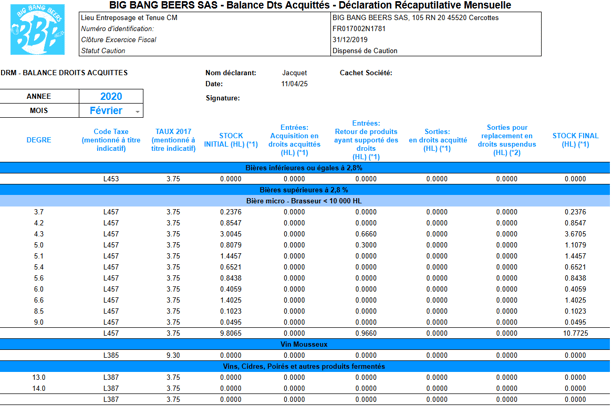Click initial stock value 0.2376
The image size is (612, 413).
tap(231, 212)
